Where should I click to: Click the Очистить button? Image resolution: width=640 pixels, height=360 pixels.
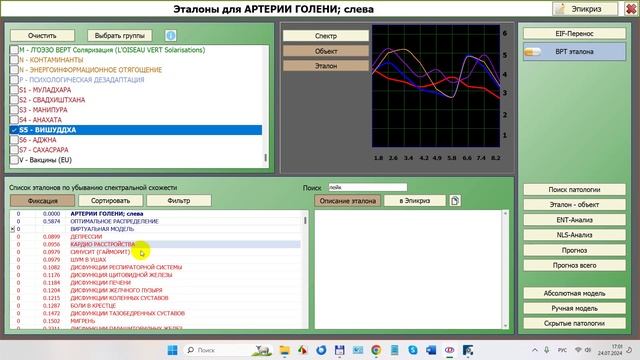(x=42, y=36)
